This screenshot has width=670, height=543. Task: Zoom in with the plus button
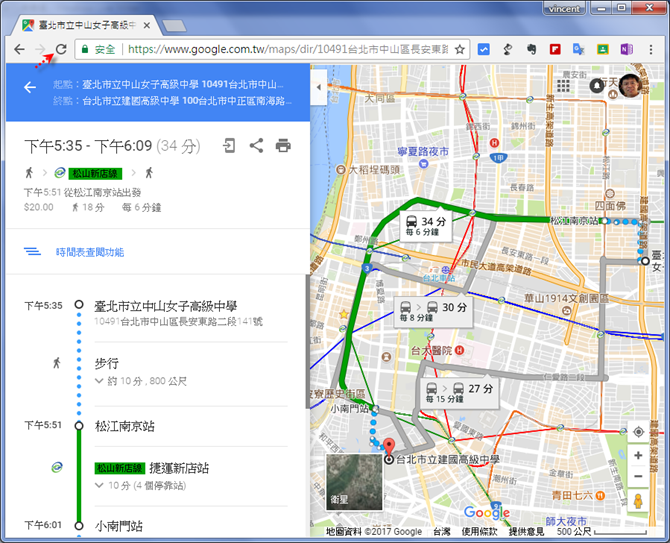coord(638,455)
